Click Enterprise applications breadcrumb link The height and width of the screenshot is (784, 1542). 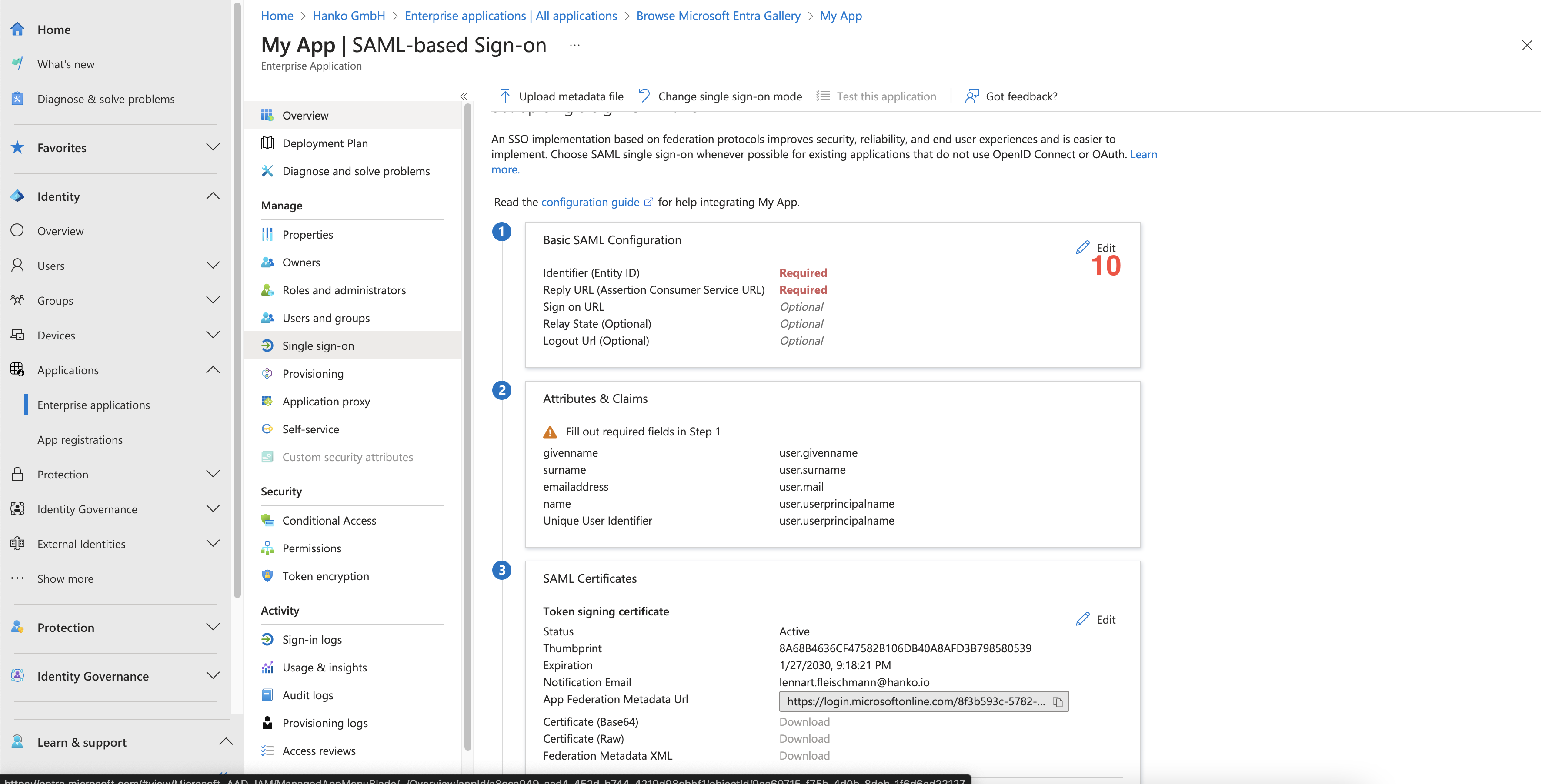[510, 16]
